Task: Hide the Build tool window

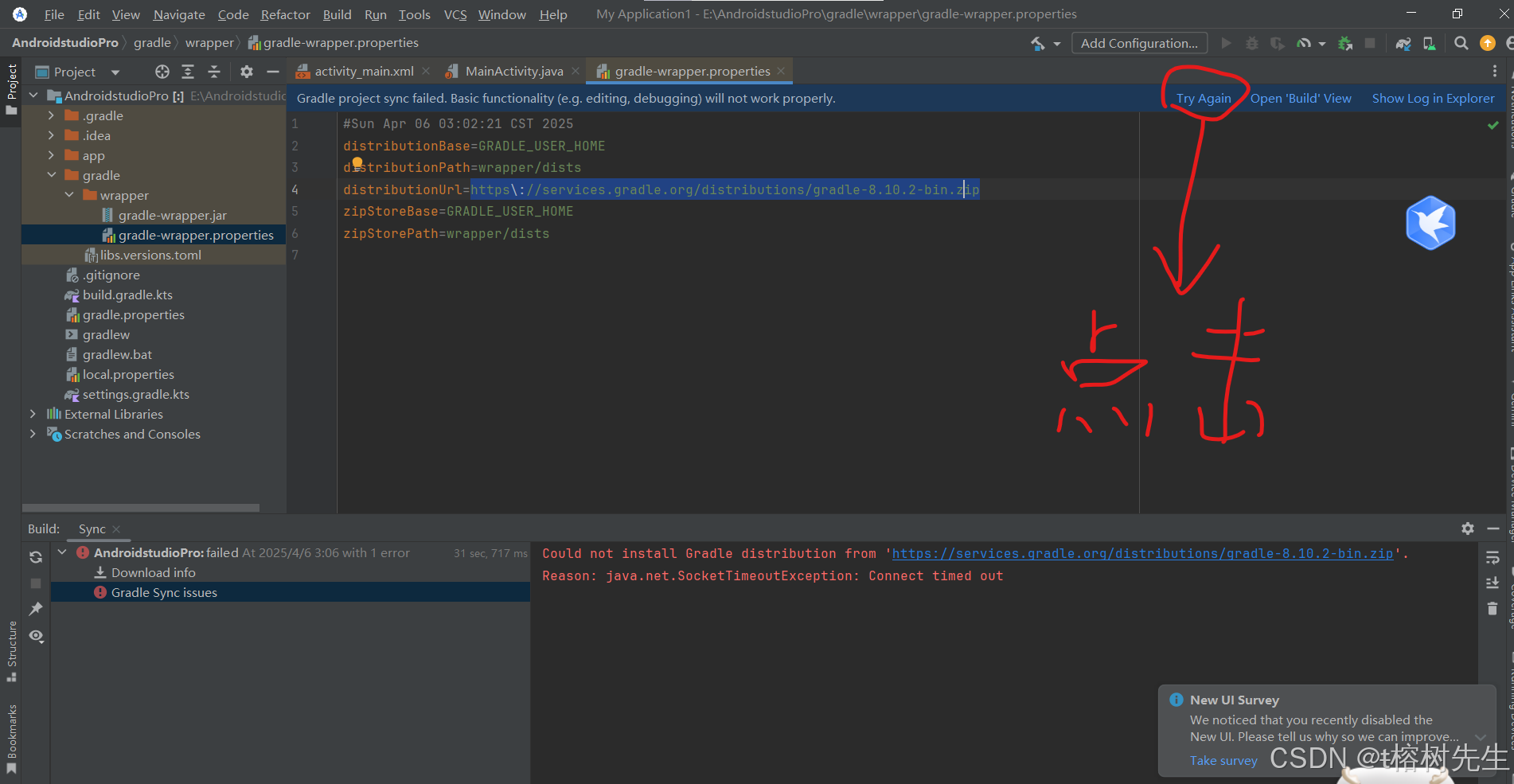Action: [x=1493, y=529]
